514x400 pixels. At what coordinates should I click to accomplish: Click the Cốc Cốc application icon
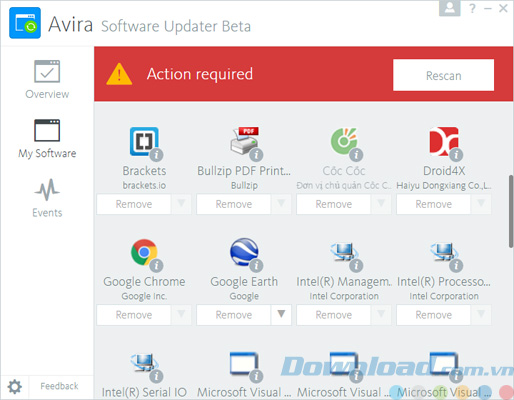tap(344, 141)
